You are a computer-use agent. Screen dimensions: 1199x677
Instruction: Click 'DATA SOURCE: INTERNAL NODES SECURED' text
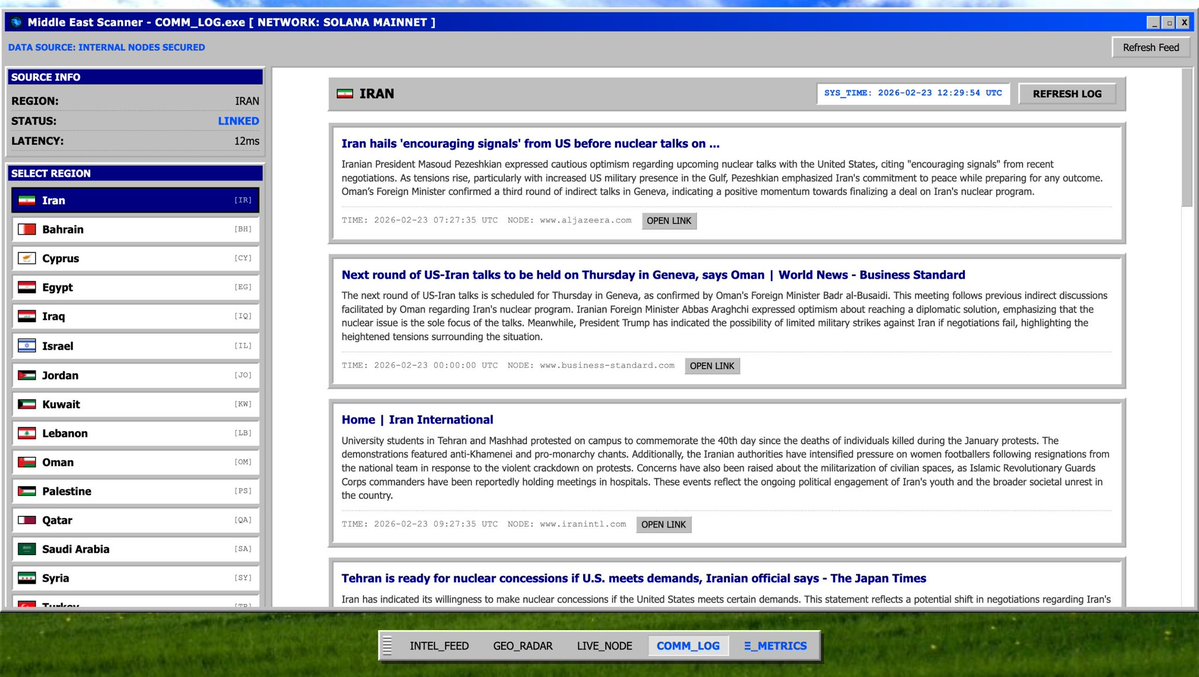pyautogui.click(x=106, y=47)
